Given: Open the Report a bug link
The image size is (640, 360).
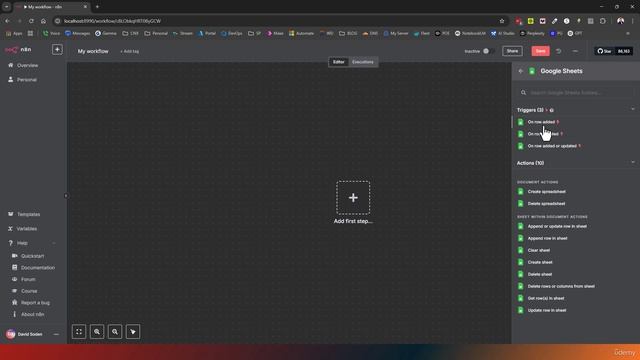Looking at the screenshot, I should (31, 303).
